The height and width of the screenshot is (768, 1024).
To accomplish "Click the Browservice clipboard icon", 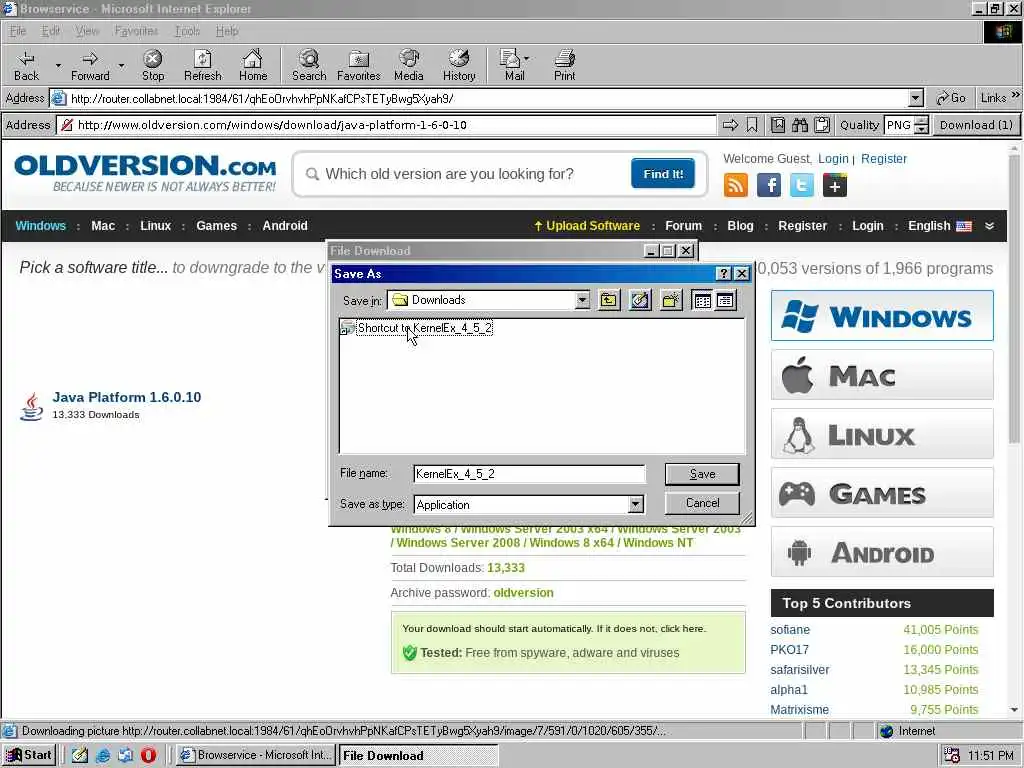I will (x=822, y=125).
